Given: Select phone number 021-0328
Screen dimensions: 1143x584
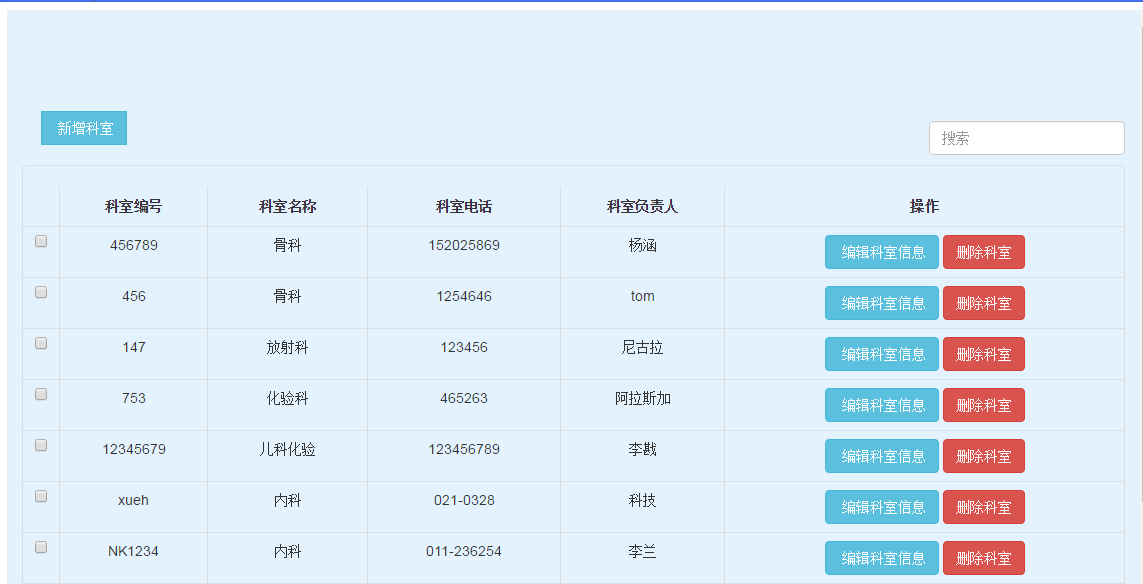Looking at the screenshot, I should (464, 501).
